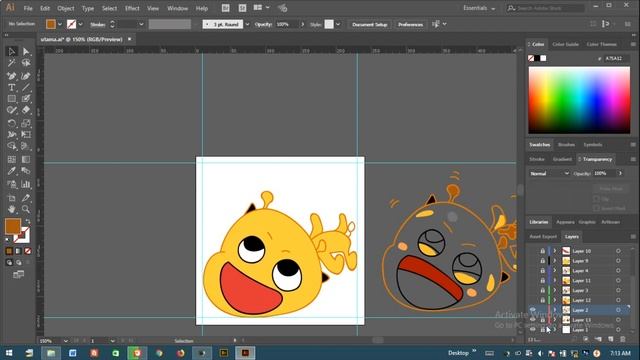Viewport: 640px width, 360px height.
Task: Select the Type tool
Action: [x=11, y=87]
